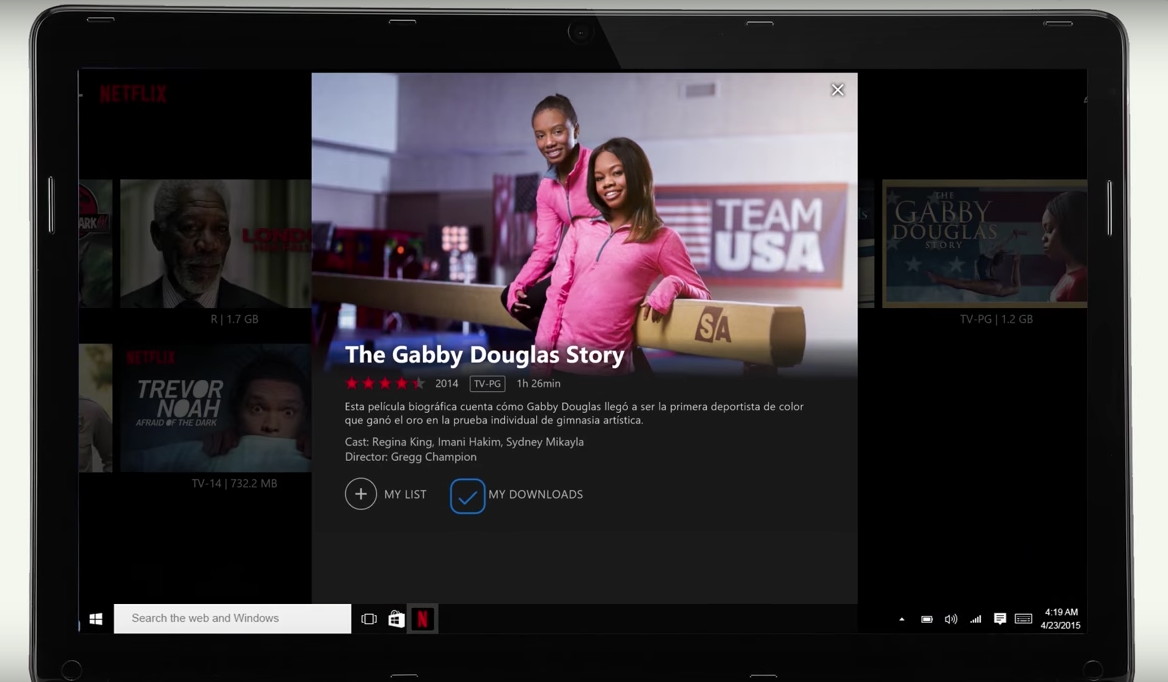The height and width of the screenshot is (682, 1168).
Task: Click the plus icon for My List
Action: click(361, 494)
